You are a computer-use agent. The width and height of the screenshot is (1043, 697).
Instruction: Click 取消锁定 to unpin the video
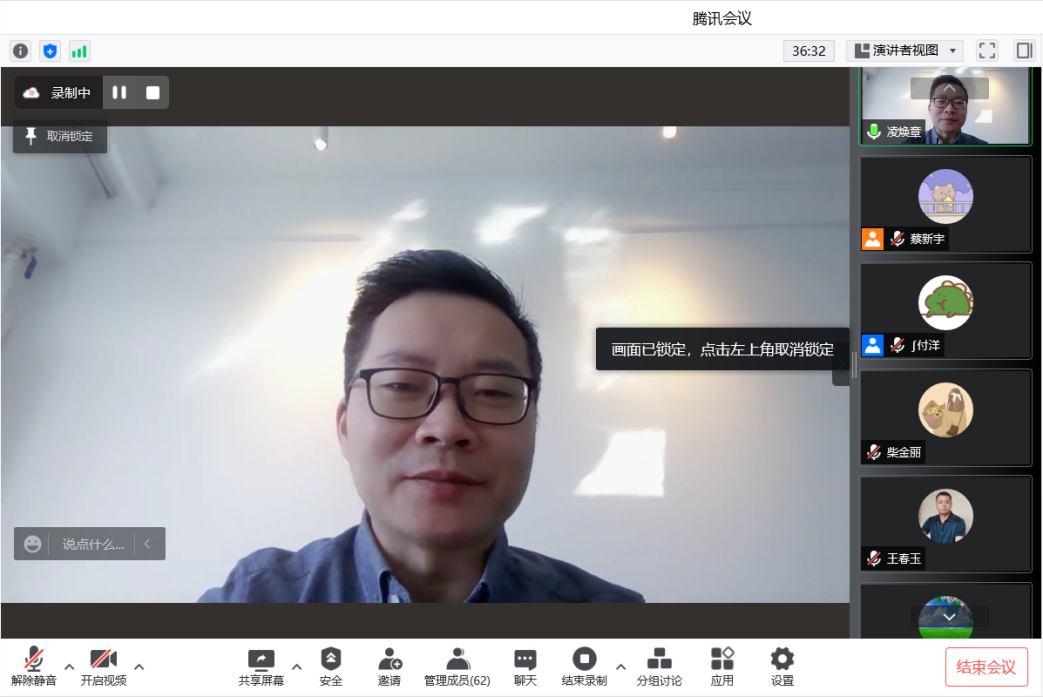click(60, 136)
